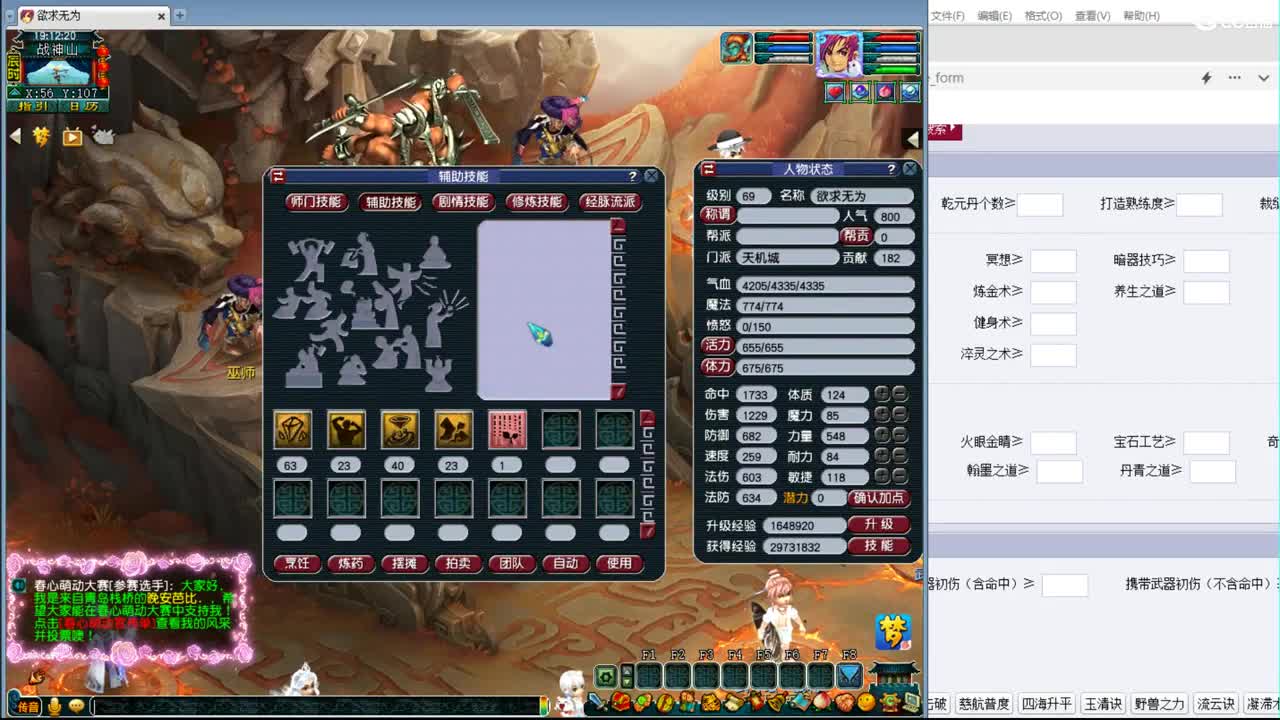Screen dimensions: 1280x720
Task: Click the 传音 voice chat button
Action: point(27,707)
